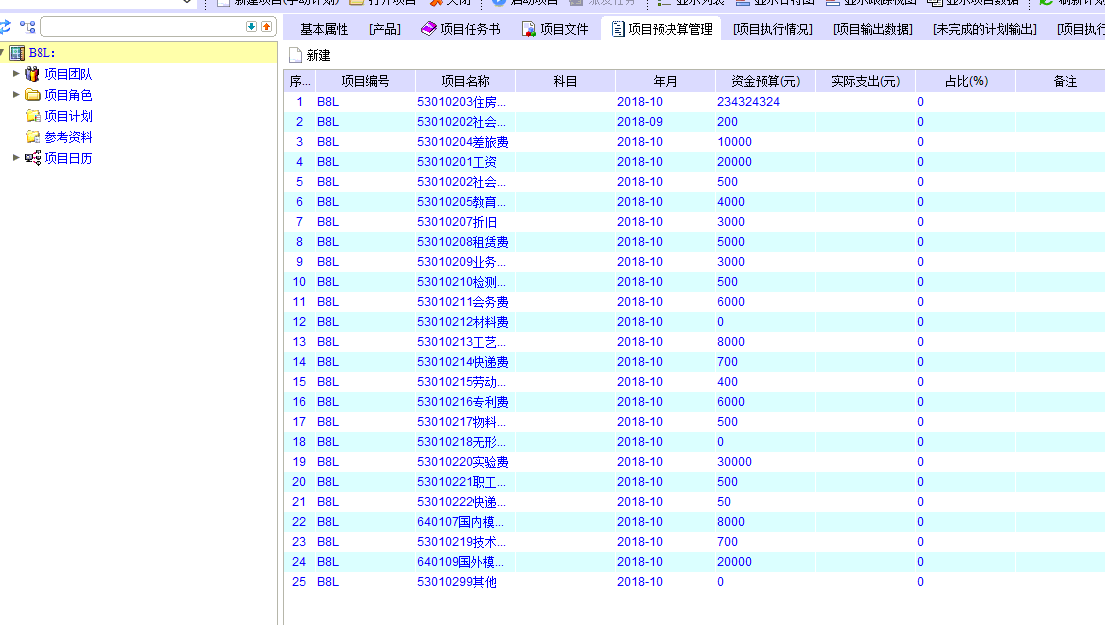Expand the 项目日历 disclosure triangle
1105x625 pixels.
[x=16, y=158]
